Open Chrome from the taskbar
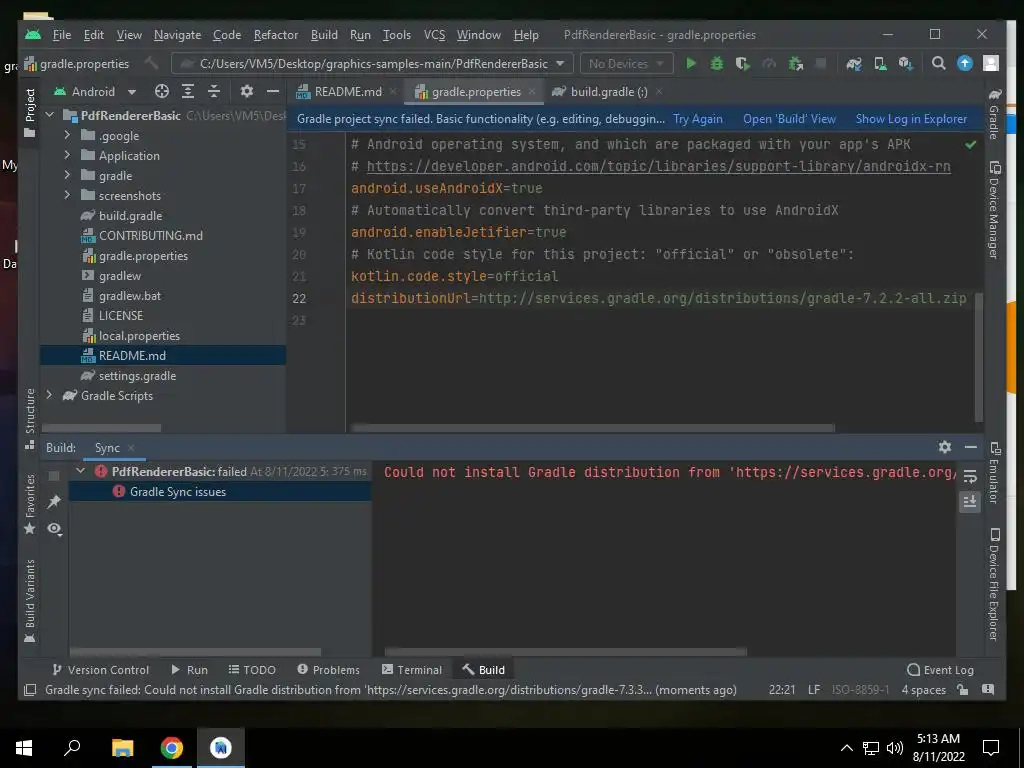This screenshot has width=1024, height=768. pyautogui.click(x=172, y=748)
